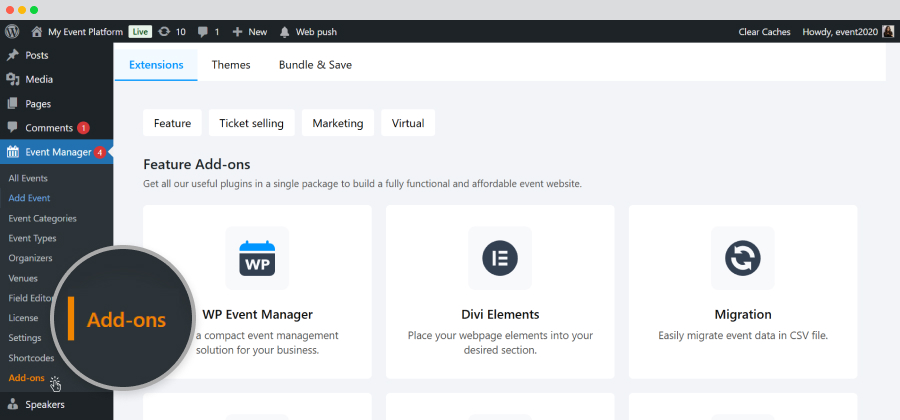Switch to the Extensions tab
This screenshot has height=420, width=900.
tap(156, 65)
